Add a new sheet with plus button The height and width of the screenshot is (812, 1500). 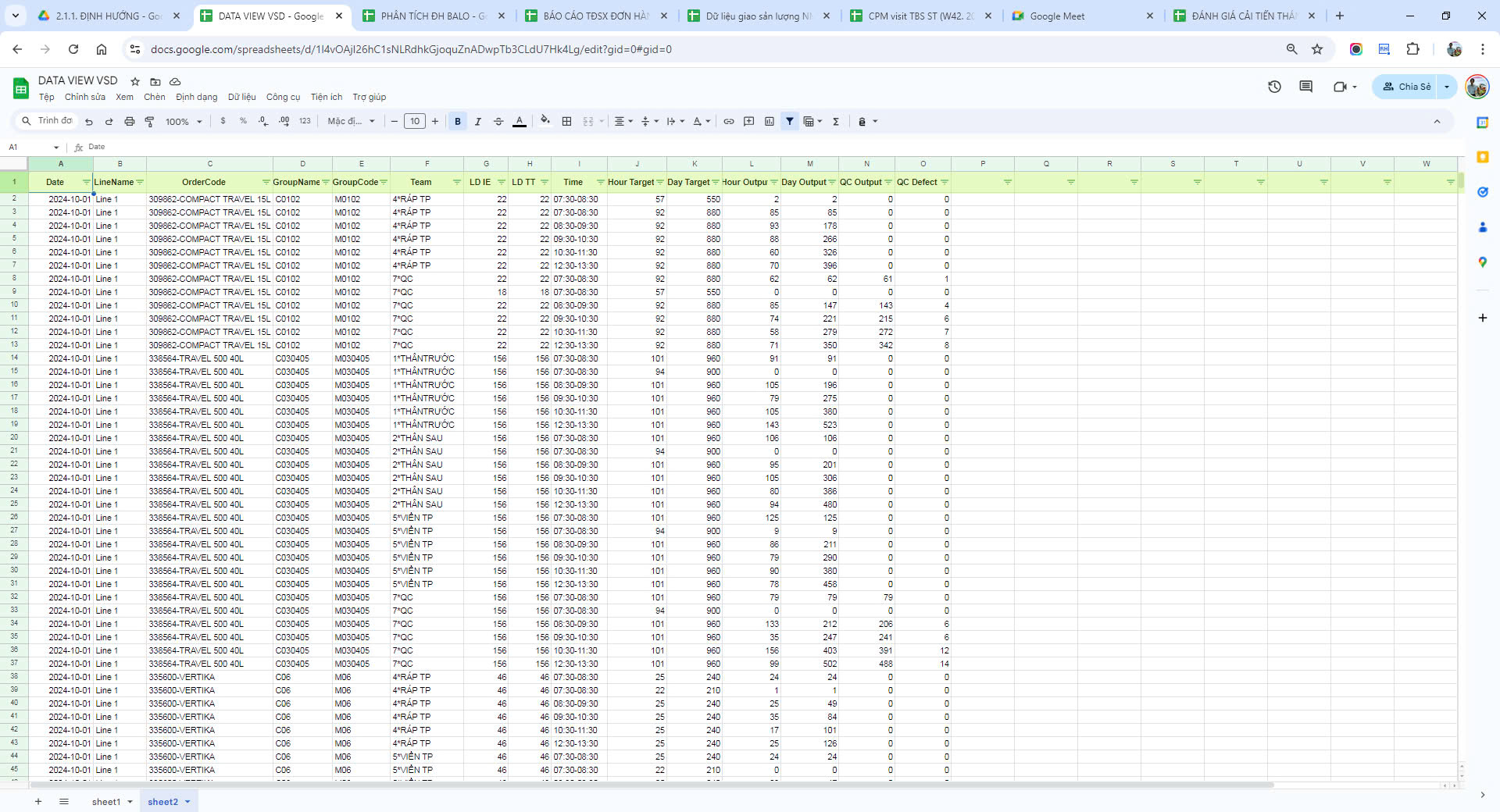(x=38, y=802)
